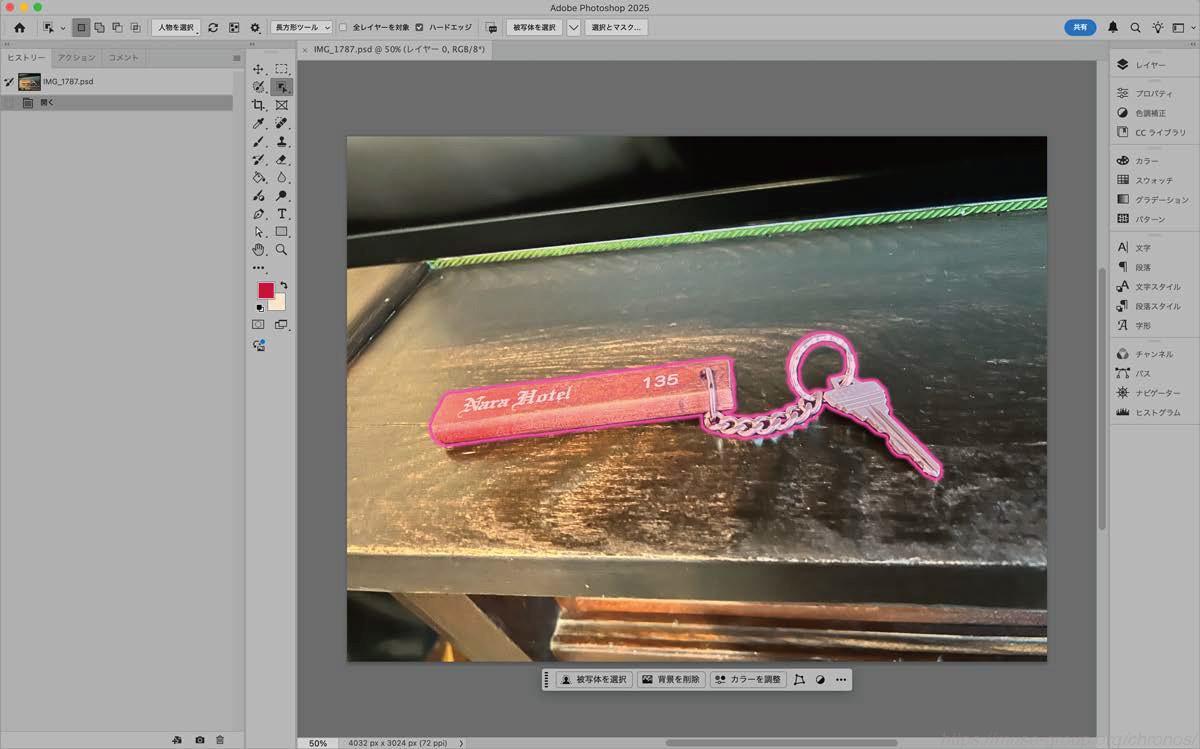Select the Hand tool

click(258, 249)
